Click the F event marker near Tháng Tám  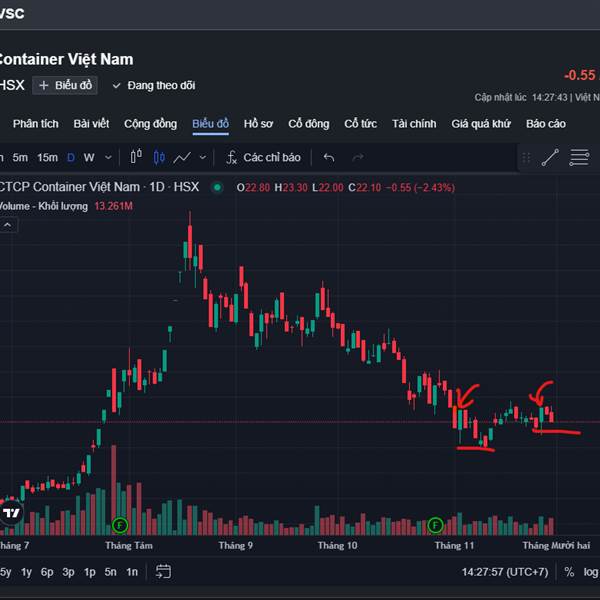(x=120, y=525)
